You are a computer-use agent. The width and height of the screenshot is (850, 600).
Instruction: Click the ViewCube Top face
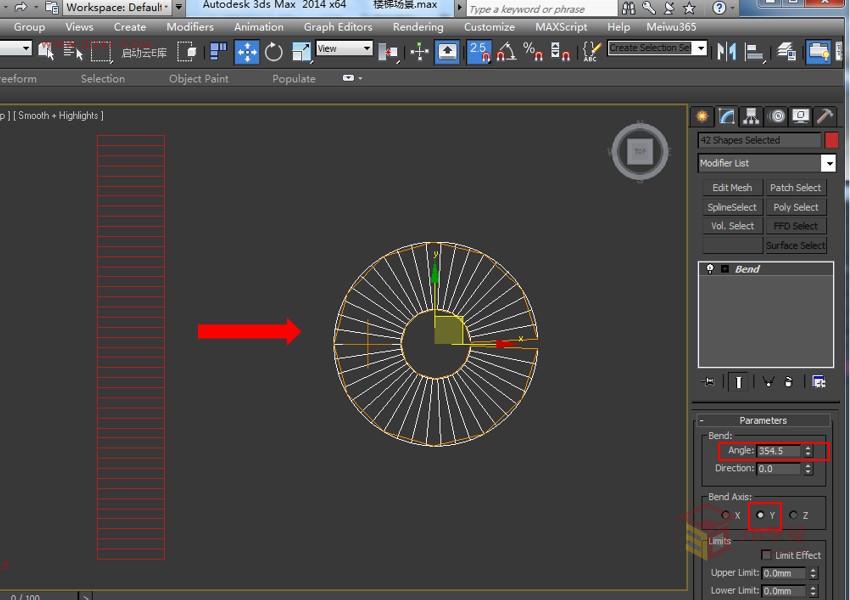tap(640, 152)
